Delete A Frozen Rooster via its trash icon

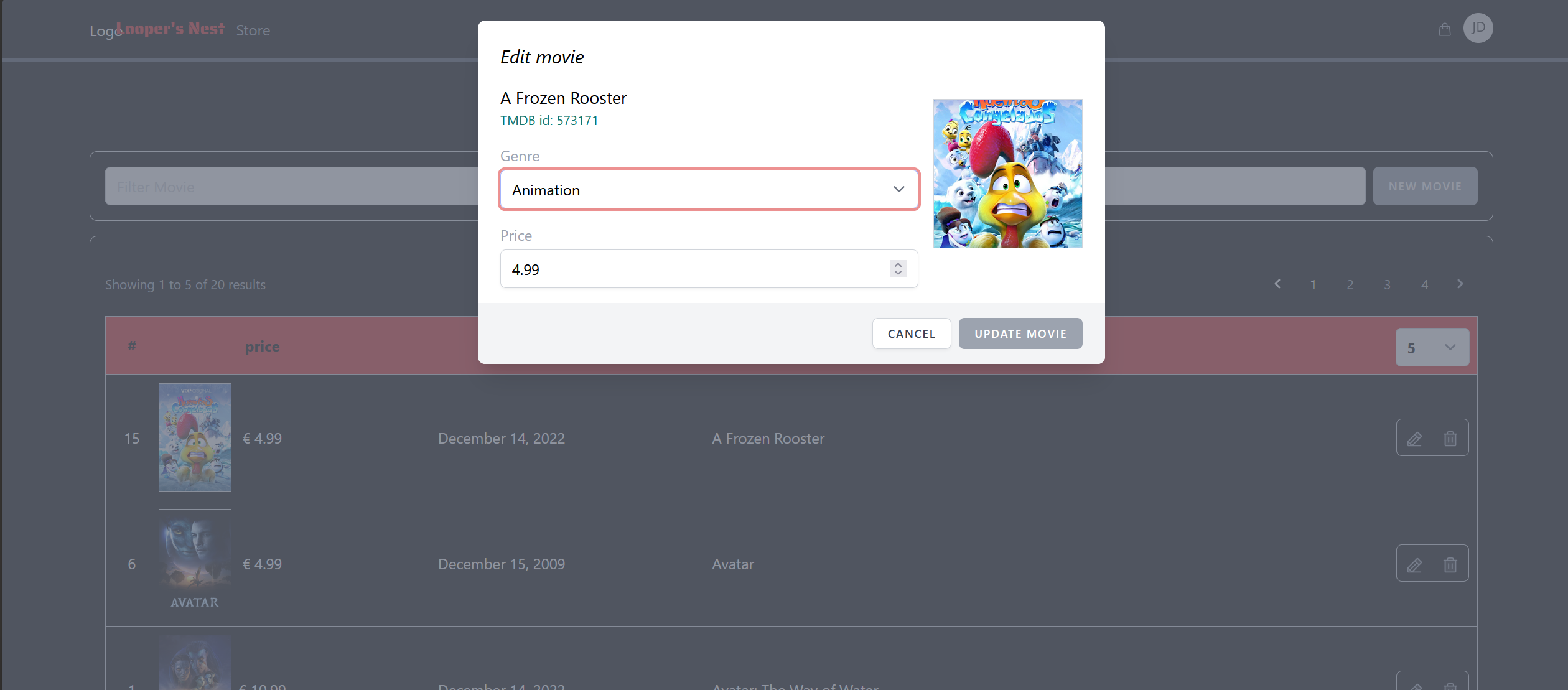pos(1450,437)
